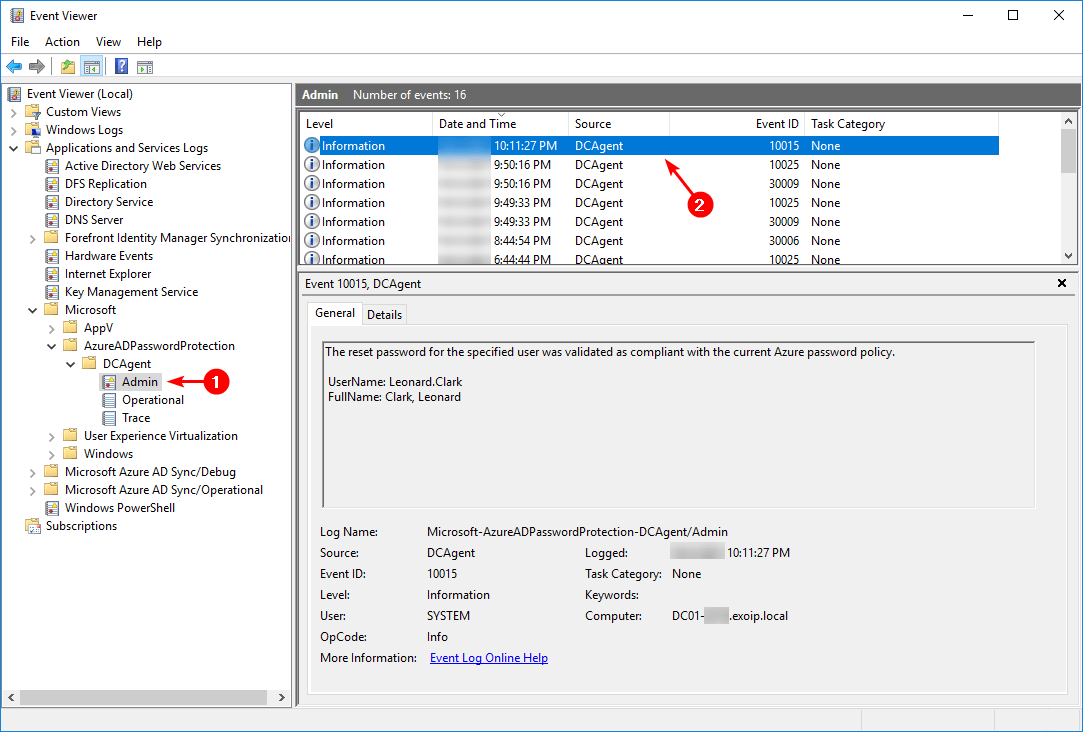Toggle Show/Hide Action Pane toolbar icon
Image resolution: width=1083 pixels, height=732 pixels.
click(145, 67)
